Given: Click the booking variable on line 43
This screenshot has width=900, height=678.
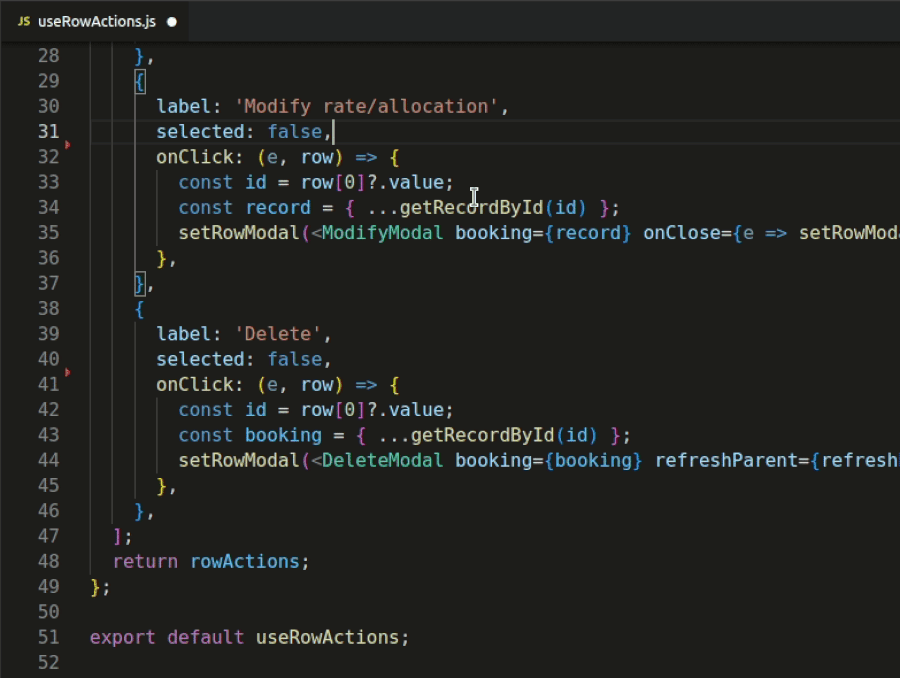Looking at the screenshot, I should point(283,434).
